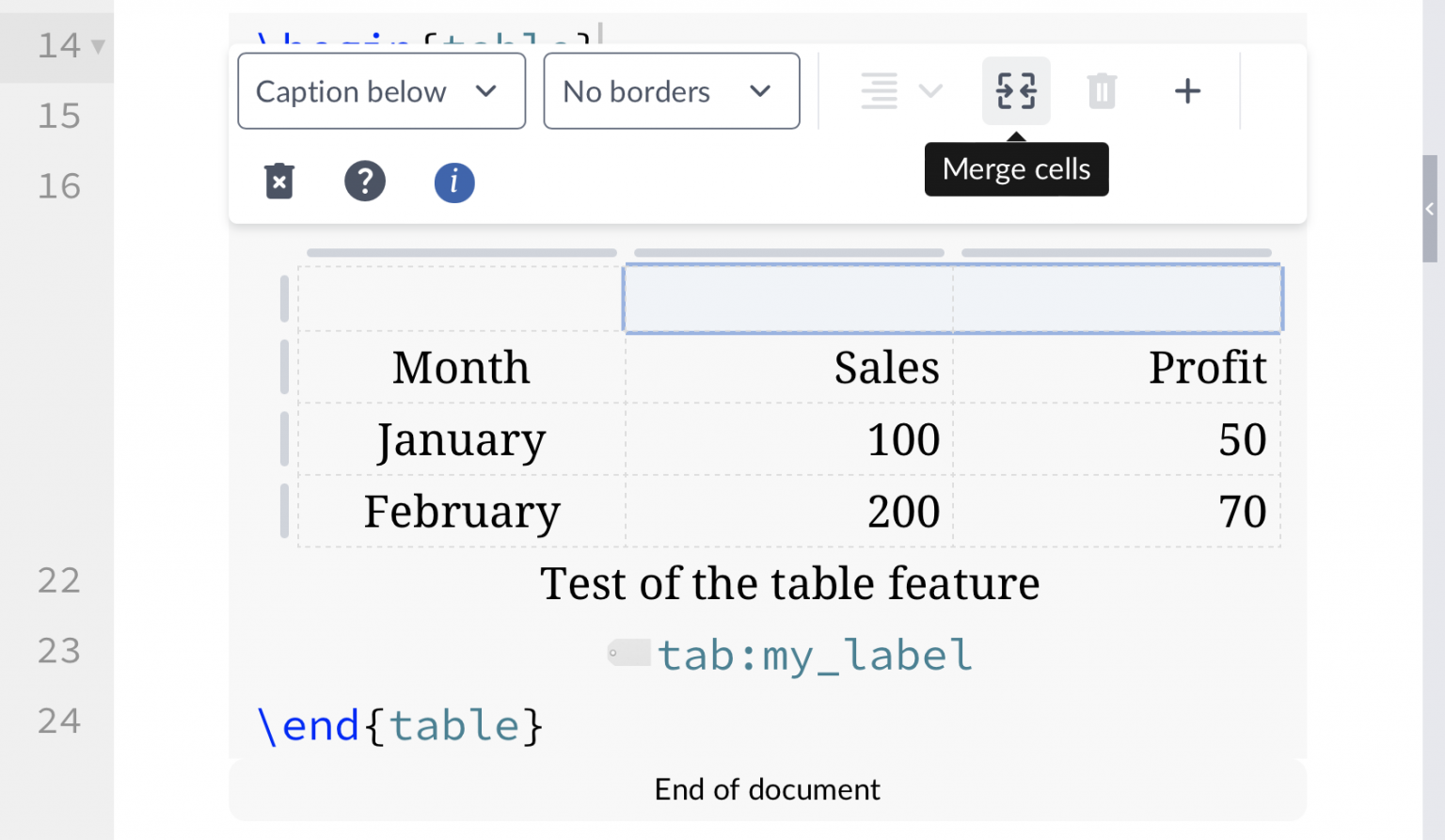Select the Month header cell
The image size is (1445, 840).
(x=461, y=368)
